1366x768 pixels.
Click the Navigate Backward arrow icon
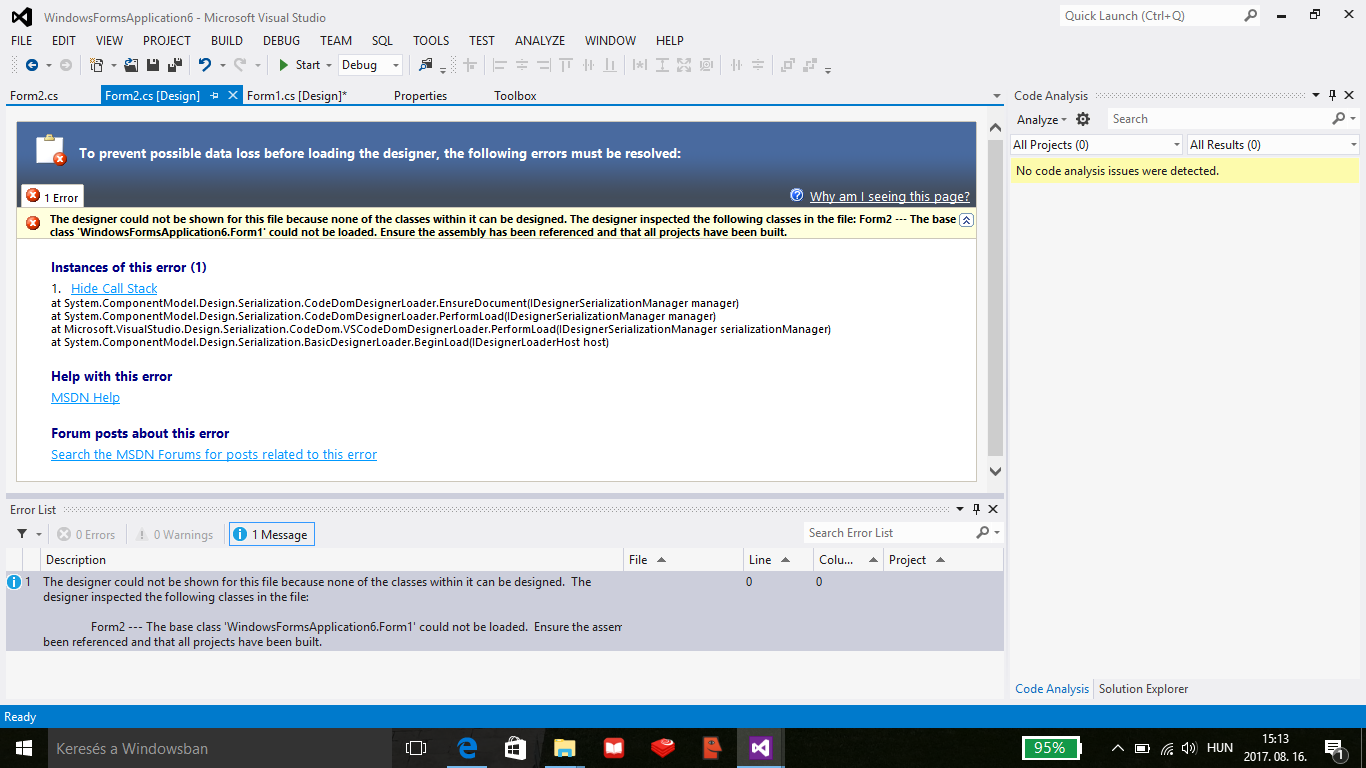coord(32,65)
